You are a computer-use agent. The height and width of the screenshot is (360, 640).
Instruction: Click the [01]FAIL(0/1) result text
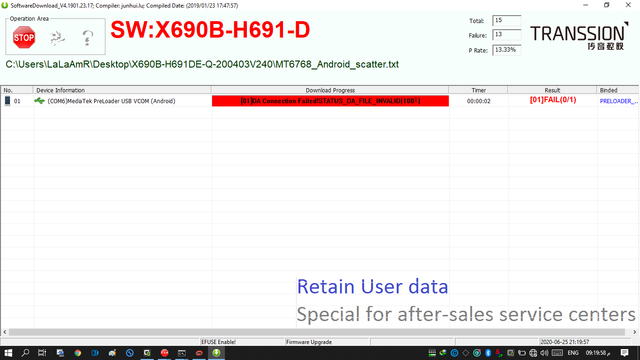[x=553, y=100]
